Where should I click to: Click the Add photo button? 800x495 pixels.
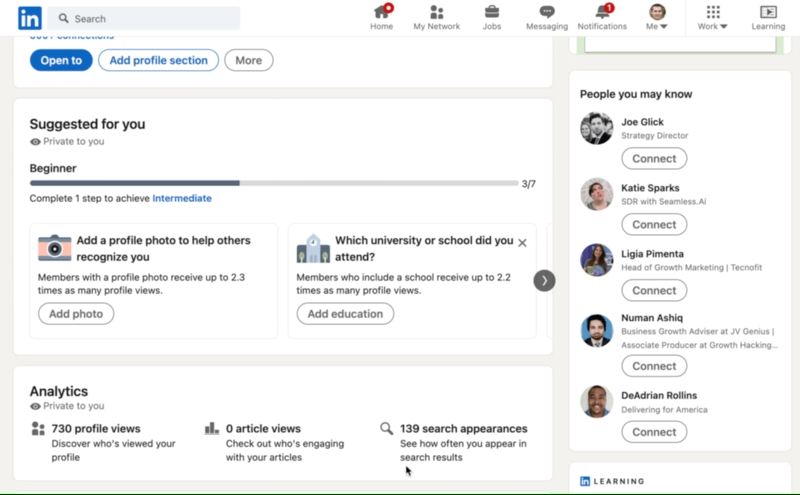point(76,314)
